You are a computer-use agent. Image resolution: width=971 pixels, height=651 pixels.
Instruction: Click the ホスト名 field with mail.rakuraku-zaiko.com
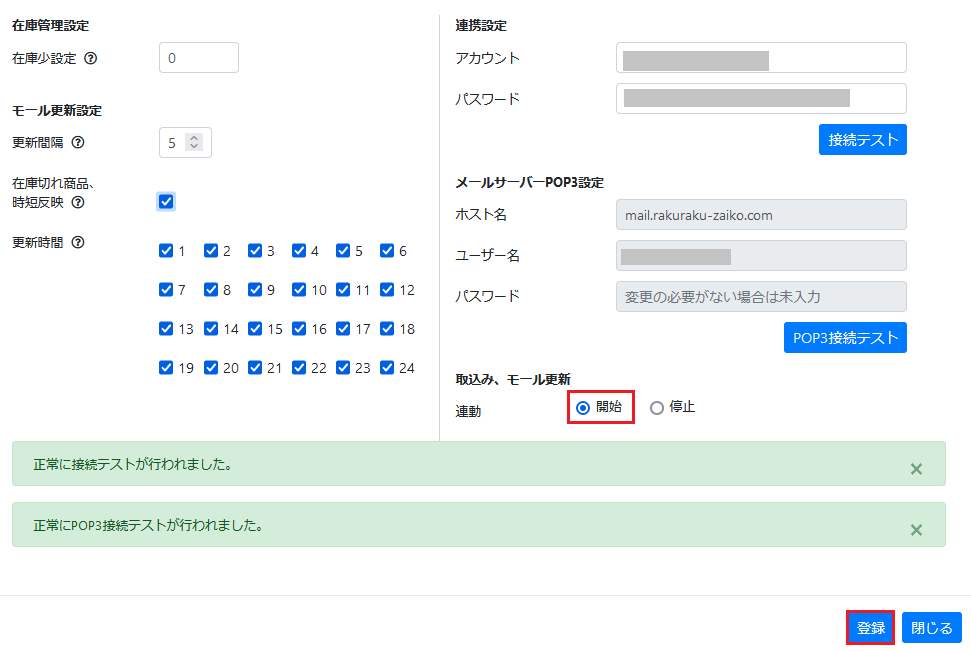click(761, 214)
